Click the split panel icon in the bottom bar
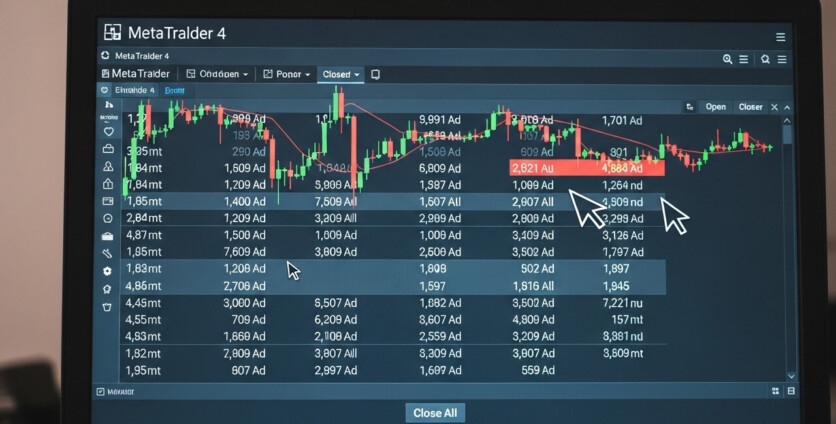 (x=791, y=391)
